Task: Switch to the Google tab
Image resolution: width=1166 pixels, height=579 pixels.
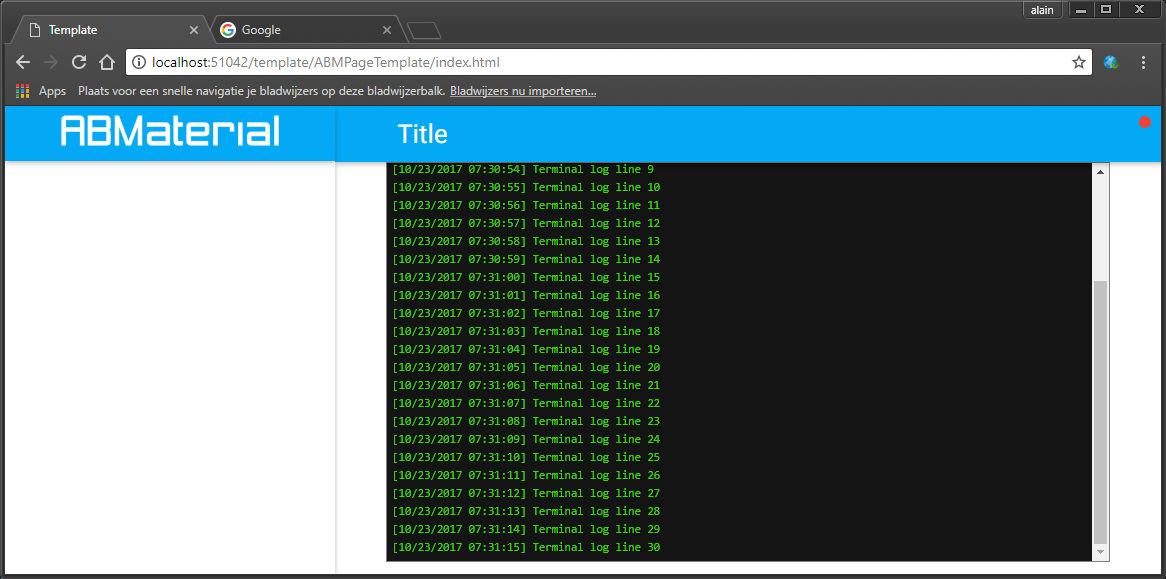Action: [x=305, y=30]
